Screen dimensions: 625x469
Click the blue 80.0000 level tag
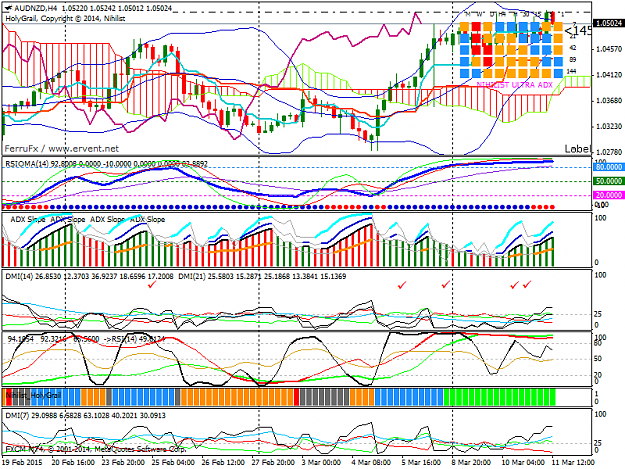click(609, 167)
